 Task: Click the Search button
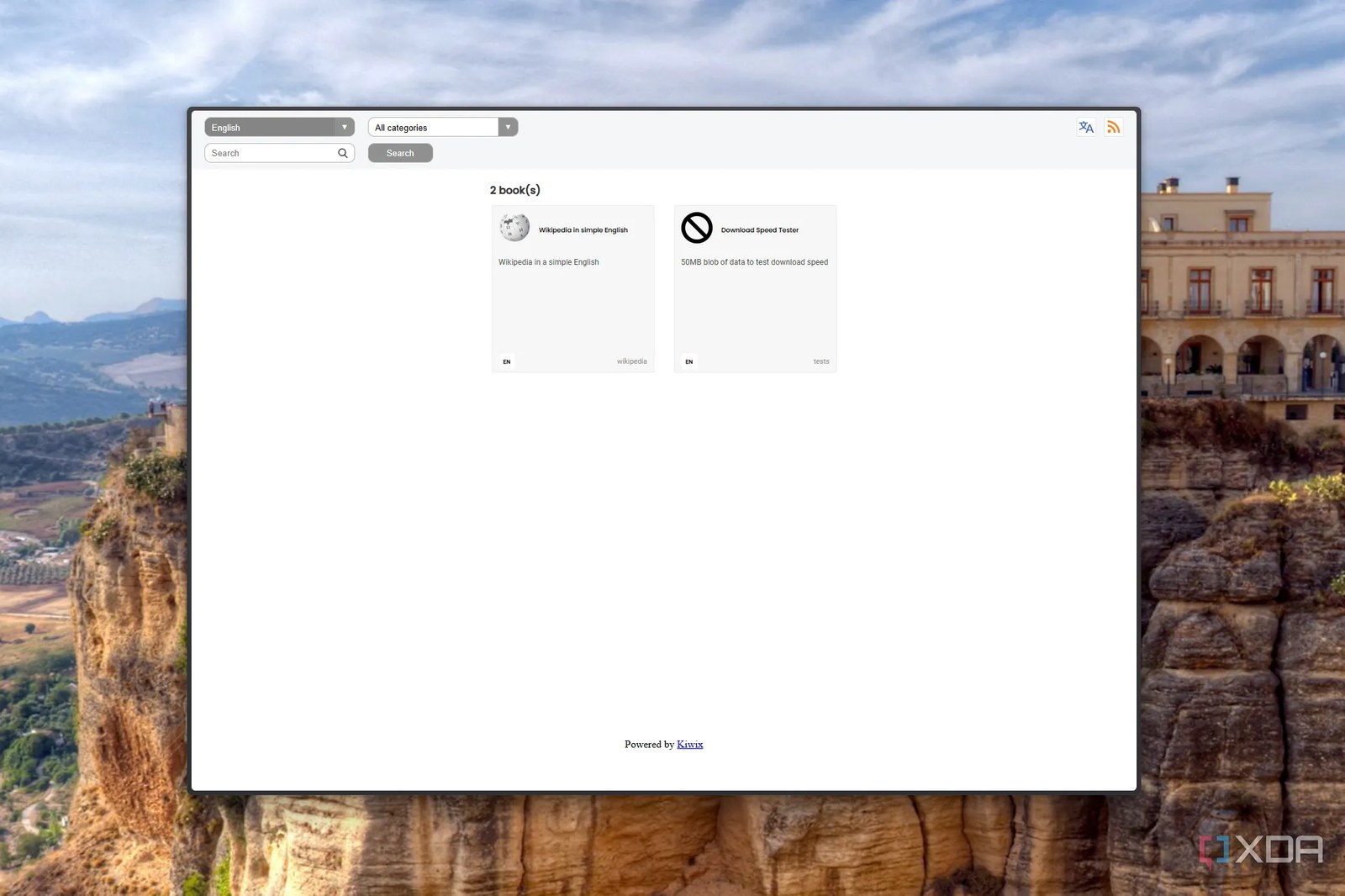[x=400, y=153]
